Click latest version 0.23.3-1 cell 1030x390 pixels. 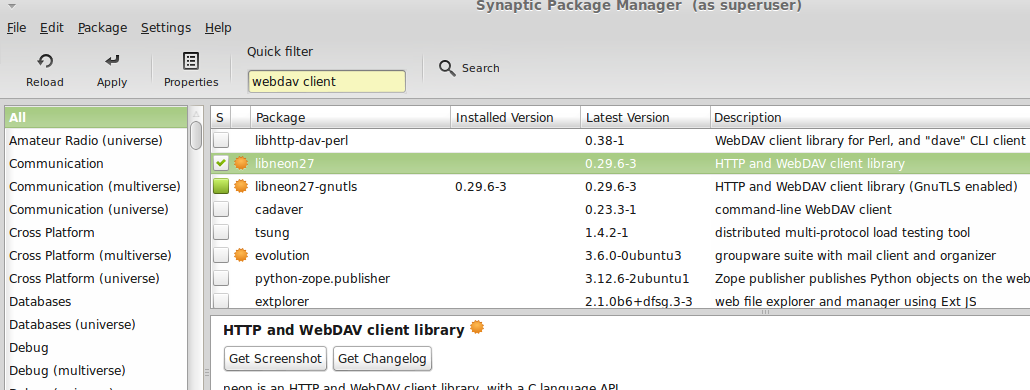pyautogui.click(x=610, y=209)
